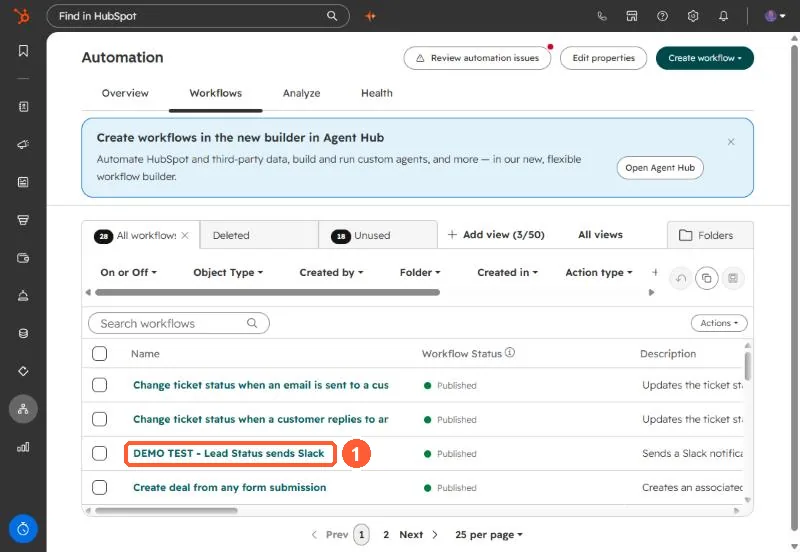Click the blue timer circle button
800x552 pixels.
23,529
